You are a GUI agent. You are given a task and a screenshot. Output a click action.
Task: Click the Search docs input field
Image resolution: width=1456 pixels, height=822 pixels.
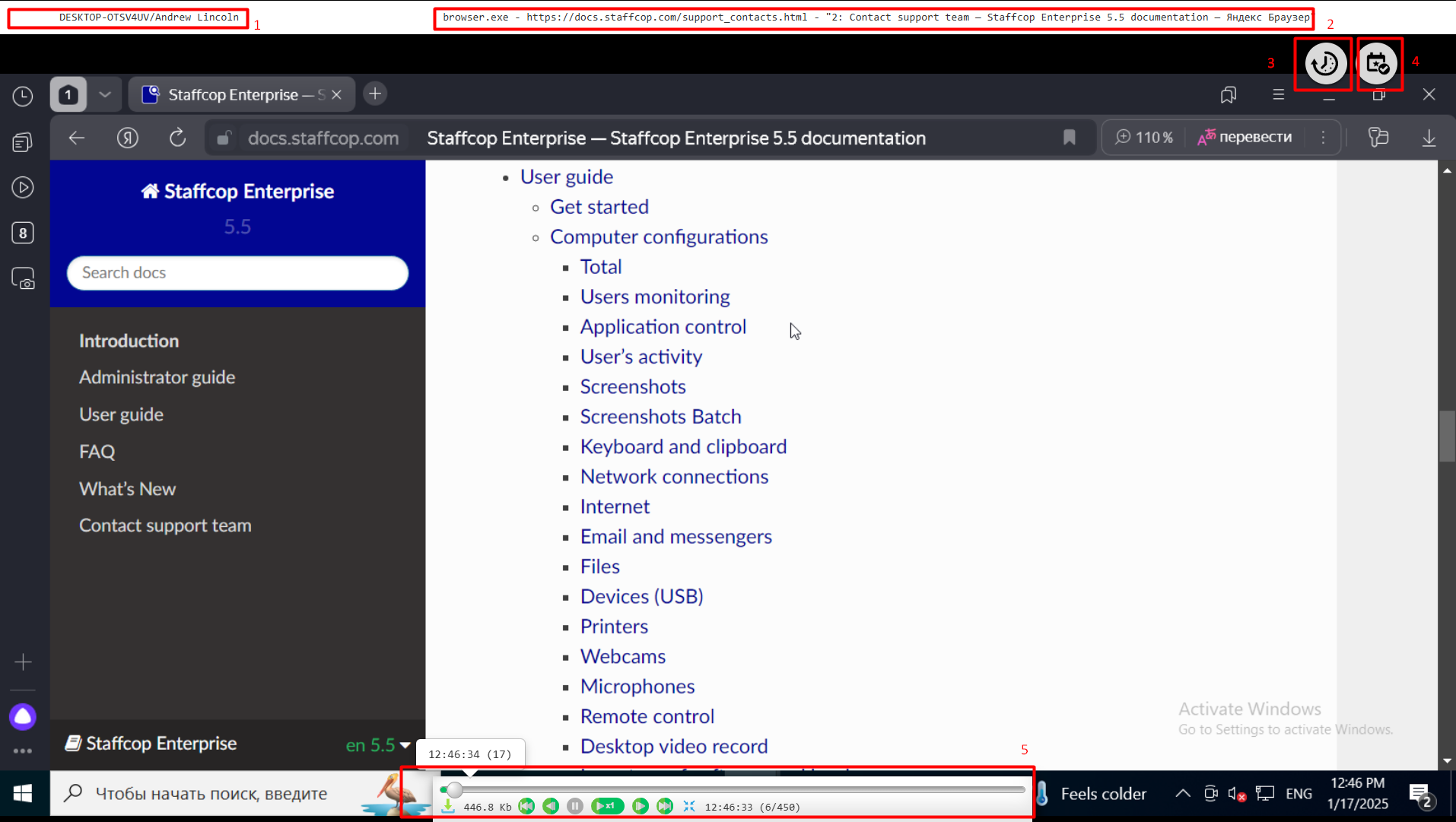click(x=237, y=273)
